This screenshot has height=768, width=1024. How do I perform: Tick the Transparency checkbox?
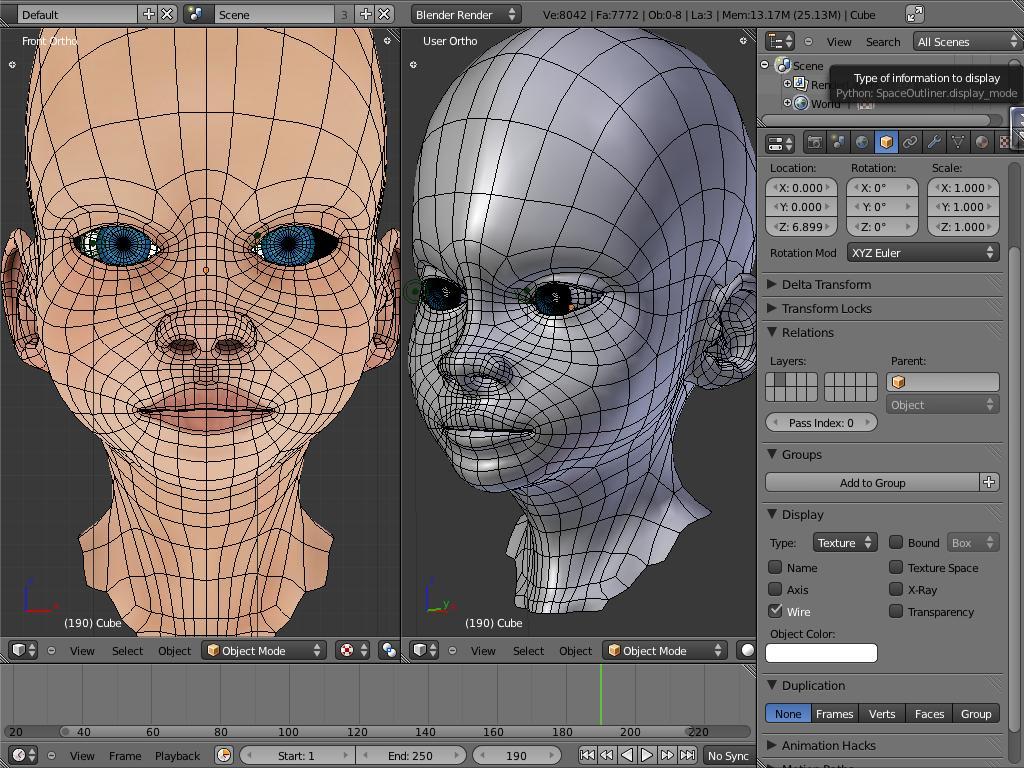pyautogui.click(x=896, y=611)
